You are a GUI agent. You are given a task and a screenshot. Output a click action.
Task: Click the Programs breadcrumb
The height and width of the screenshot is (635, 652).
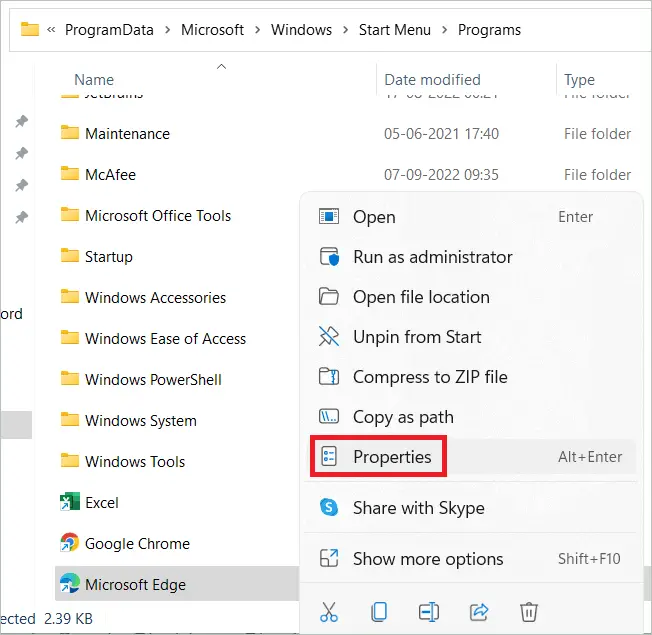click(489, 30)
